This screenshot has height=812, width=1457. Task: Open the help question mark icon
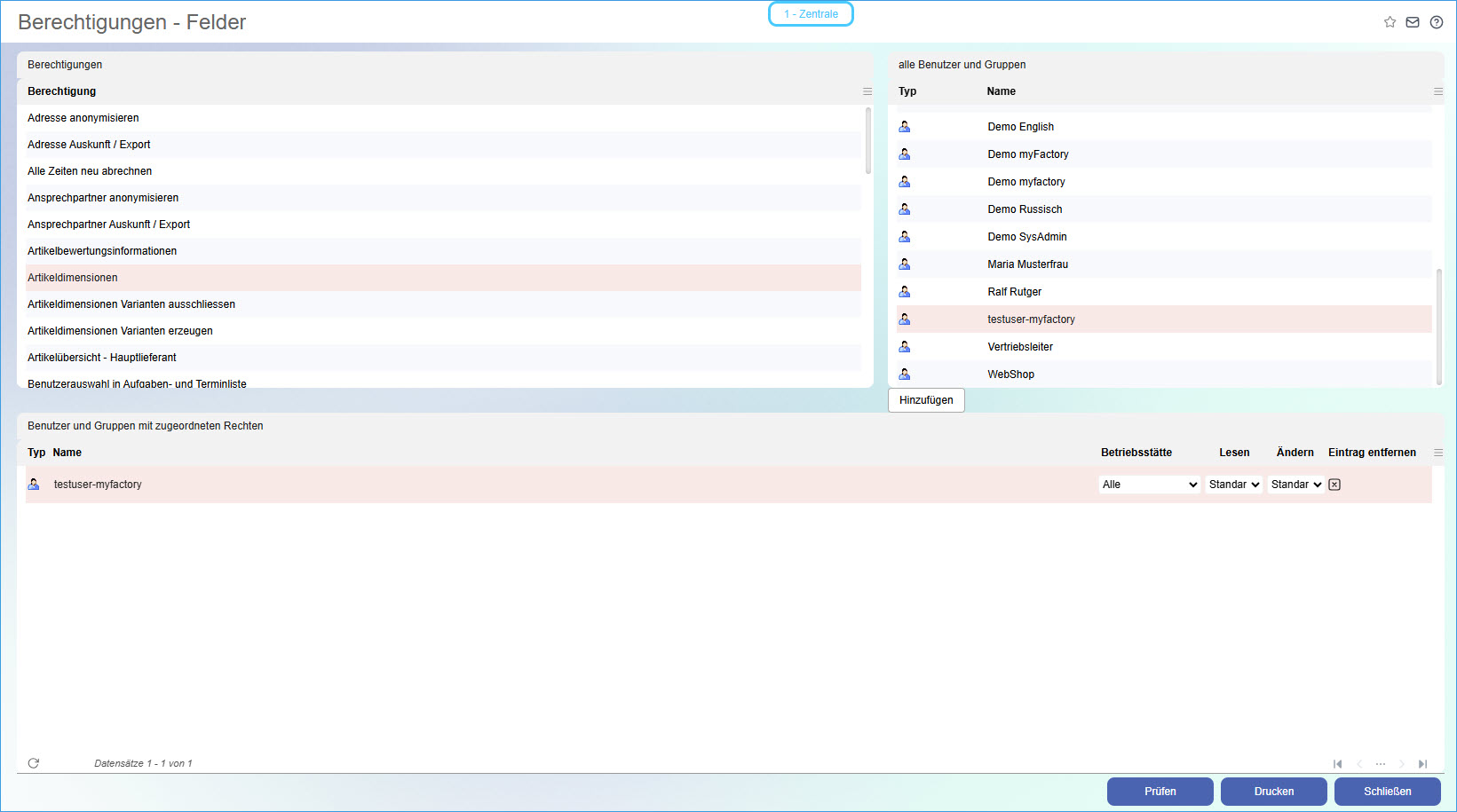(x=1437, y=22)
